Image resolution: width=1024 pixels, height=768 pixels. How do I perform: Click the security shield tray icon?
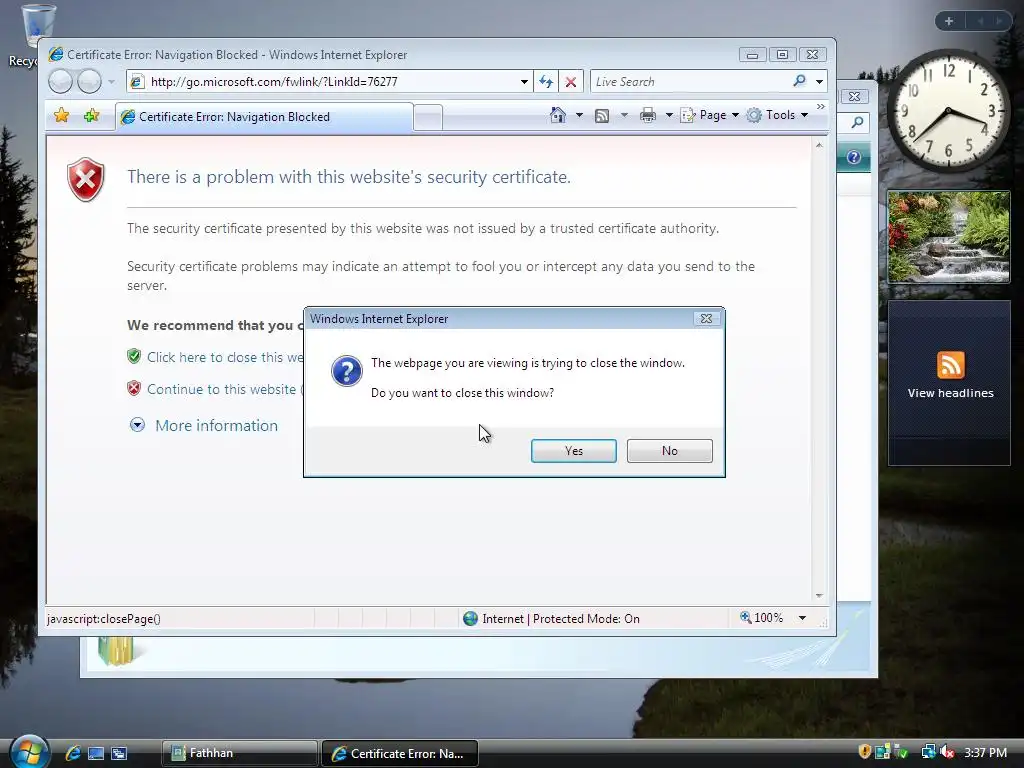[x=865, y=752]
